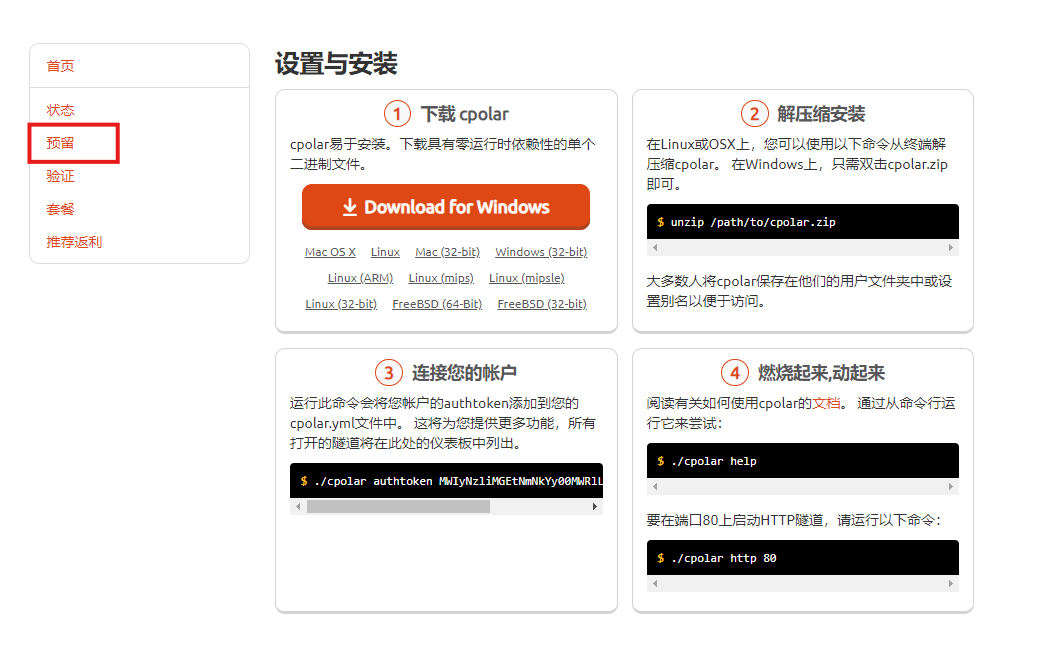The height and width of the screenshot is (651, 1053).
Task: Open the 套餐 sidebar entry
Action: pyautogui.click(x=60, y=209)
